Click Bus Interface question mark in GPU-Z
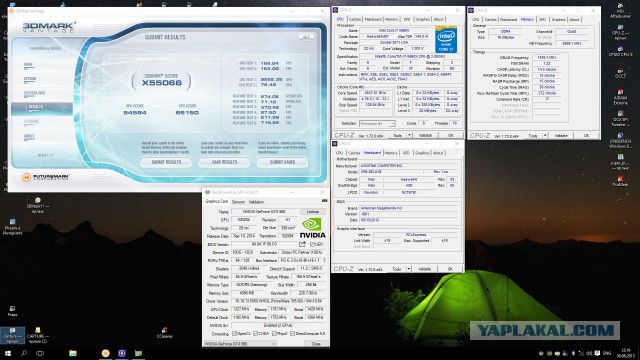This screenshot has width=640, height=360. (x=324, y=260)
